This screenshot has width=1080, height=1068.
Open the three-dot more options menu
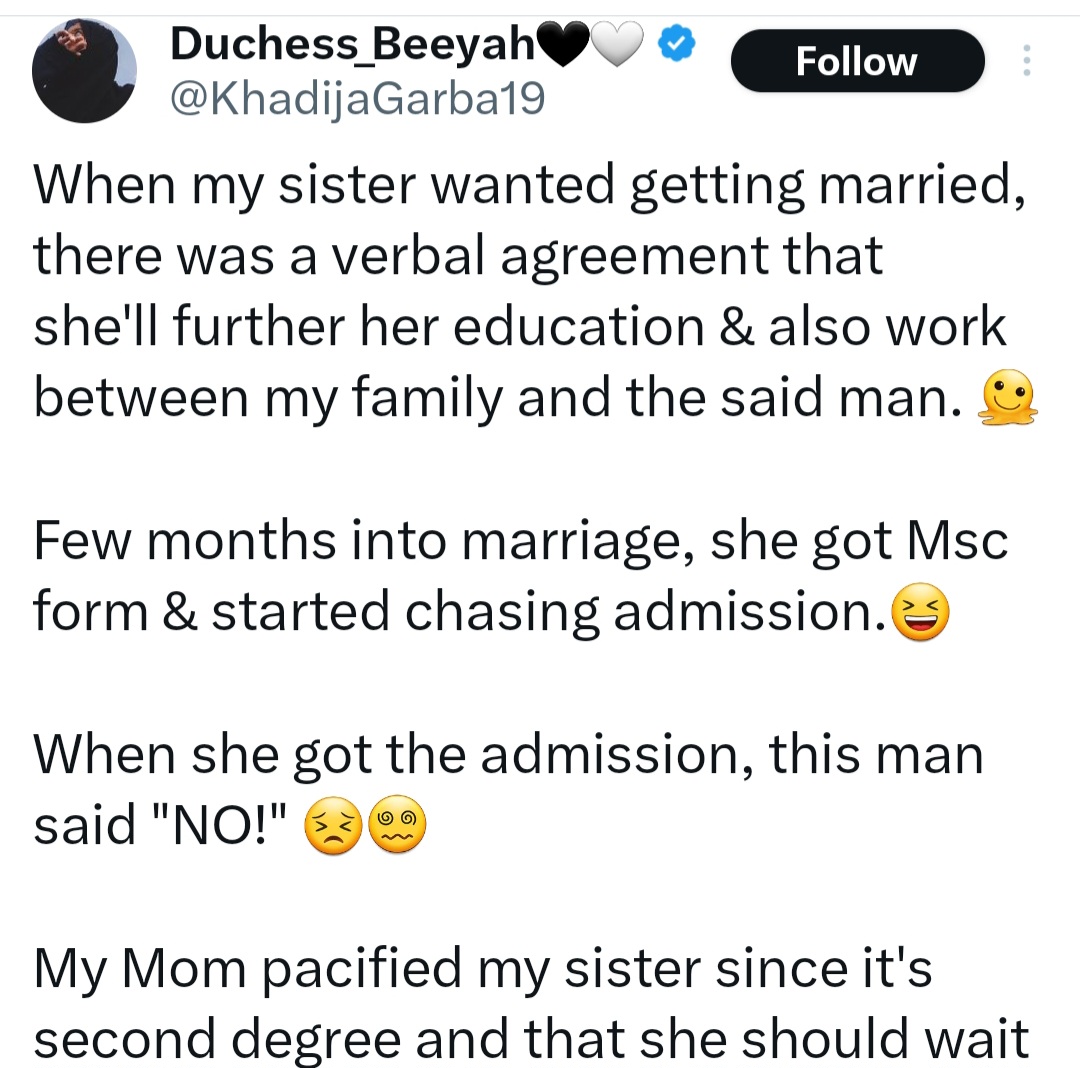tap(1028, 61)
